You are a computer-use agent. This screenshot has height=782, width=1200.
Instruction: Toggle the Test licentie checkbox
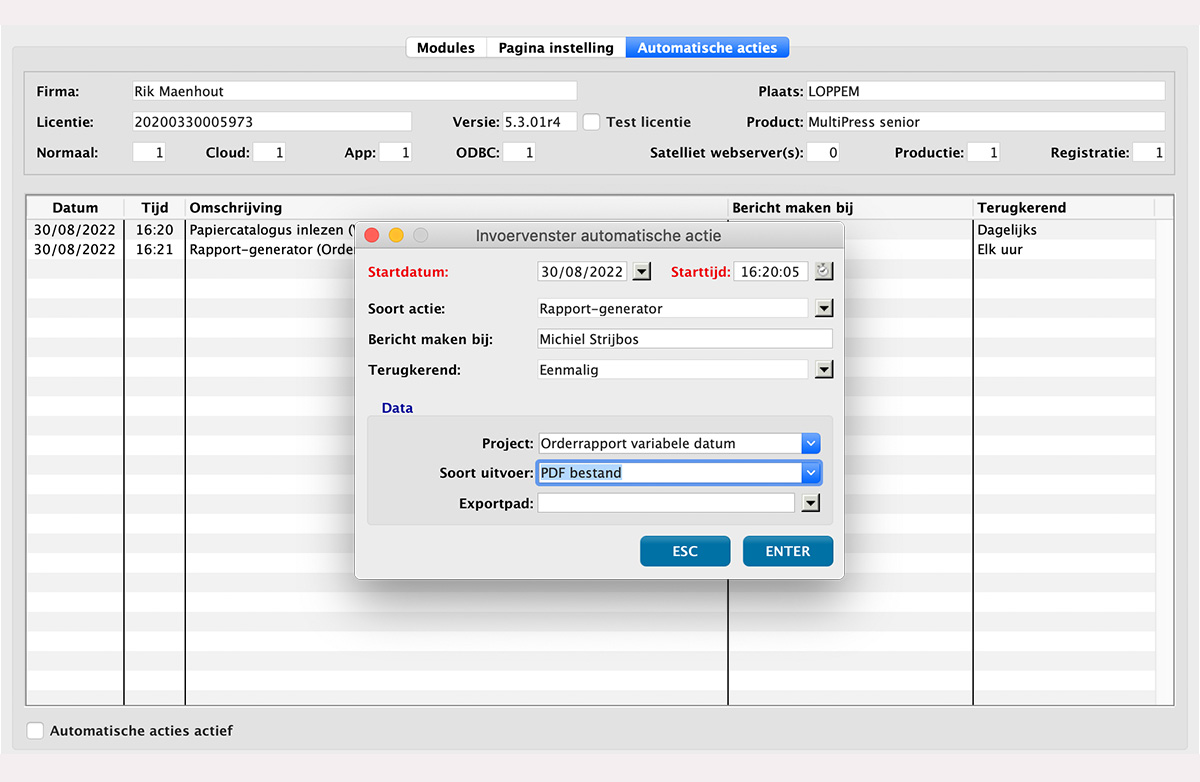tap(592, 122)
